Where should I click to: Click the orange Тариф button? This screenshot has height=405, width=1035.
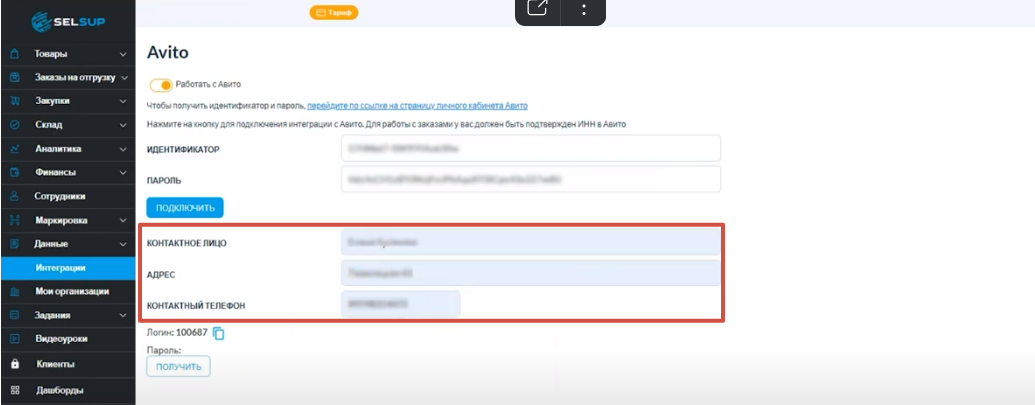334,13
